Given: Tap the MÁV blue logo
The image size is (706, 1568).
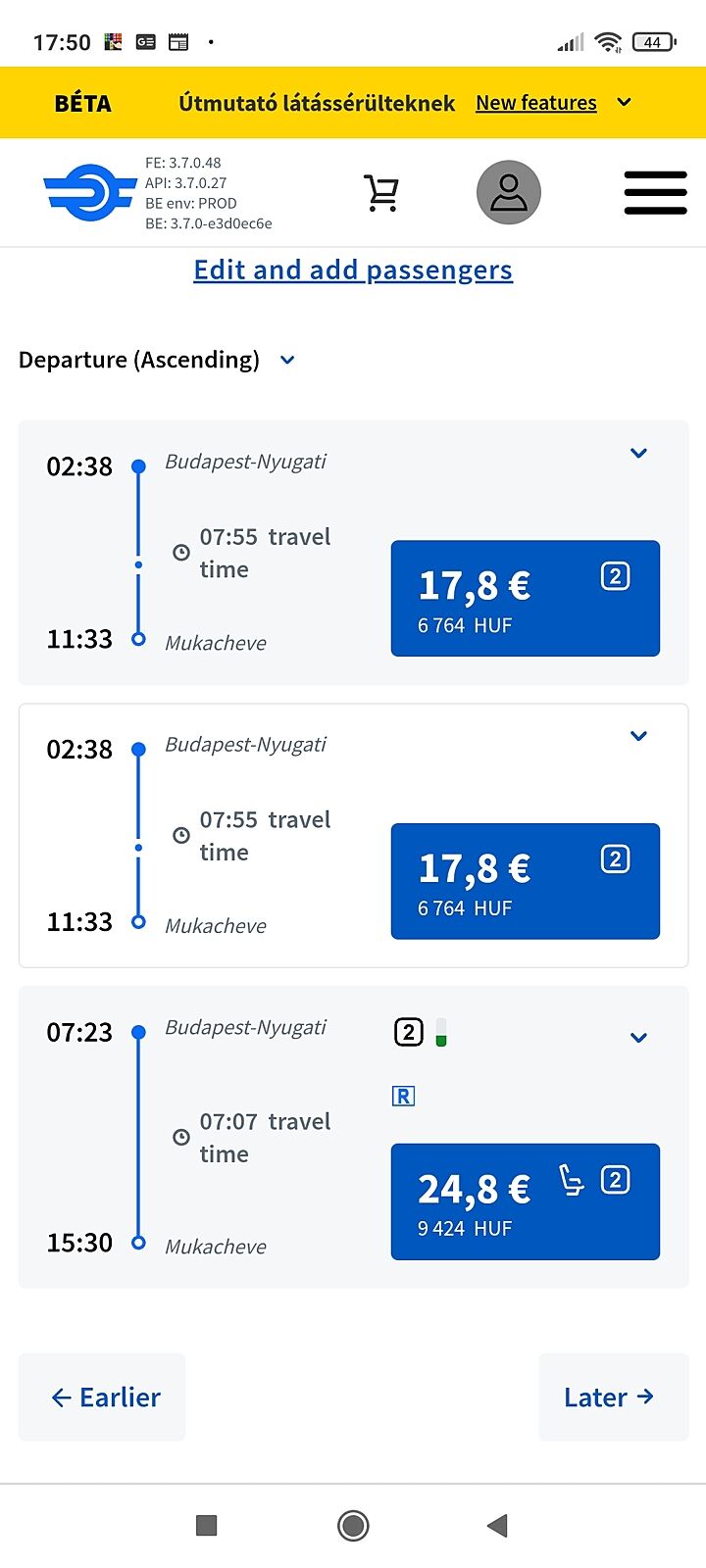Looking at the screenshot, I should [x=89, y=193].
